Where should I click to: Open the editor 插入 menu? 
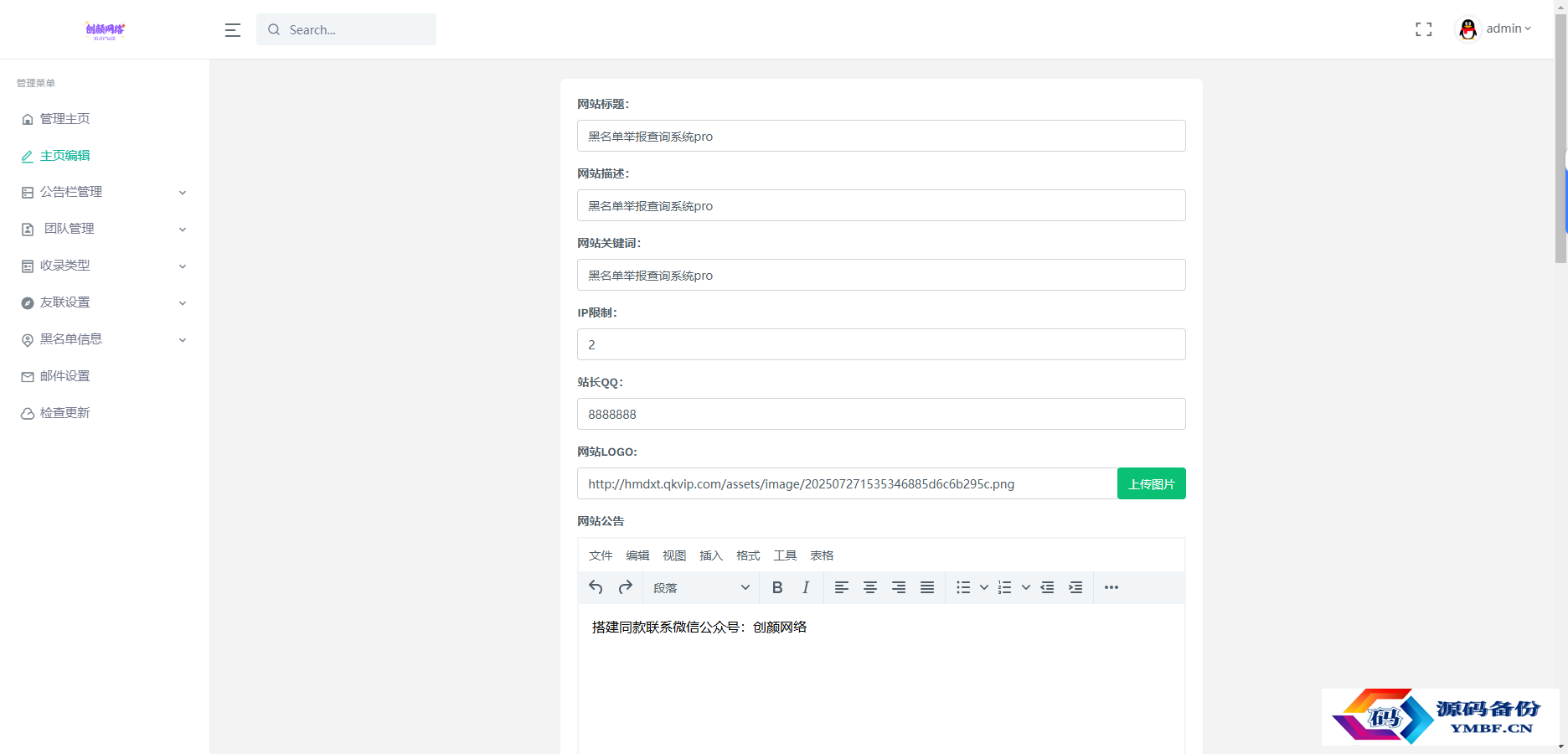(x=711, y=555)
